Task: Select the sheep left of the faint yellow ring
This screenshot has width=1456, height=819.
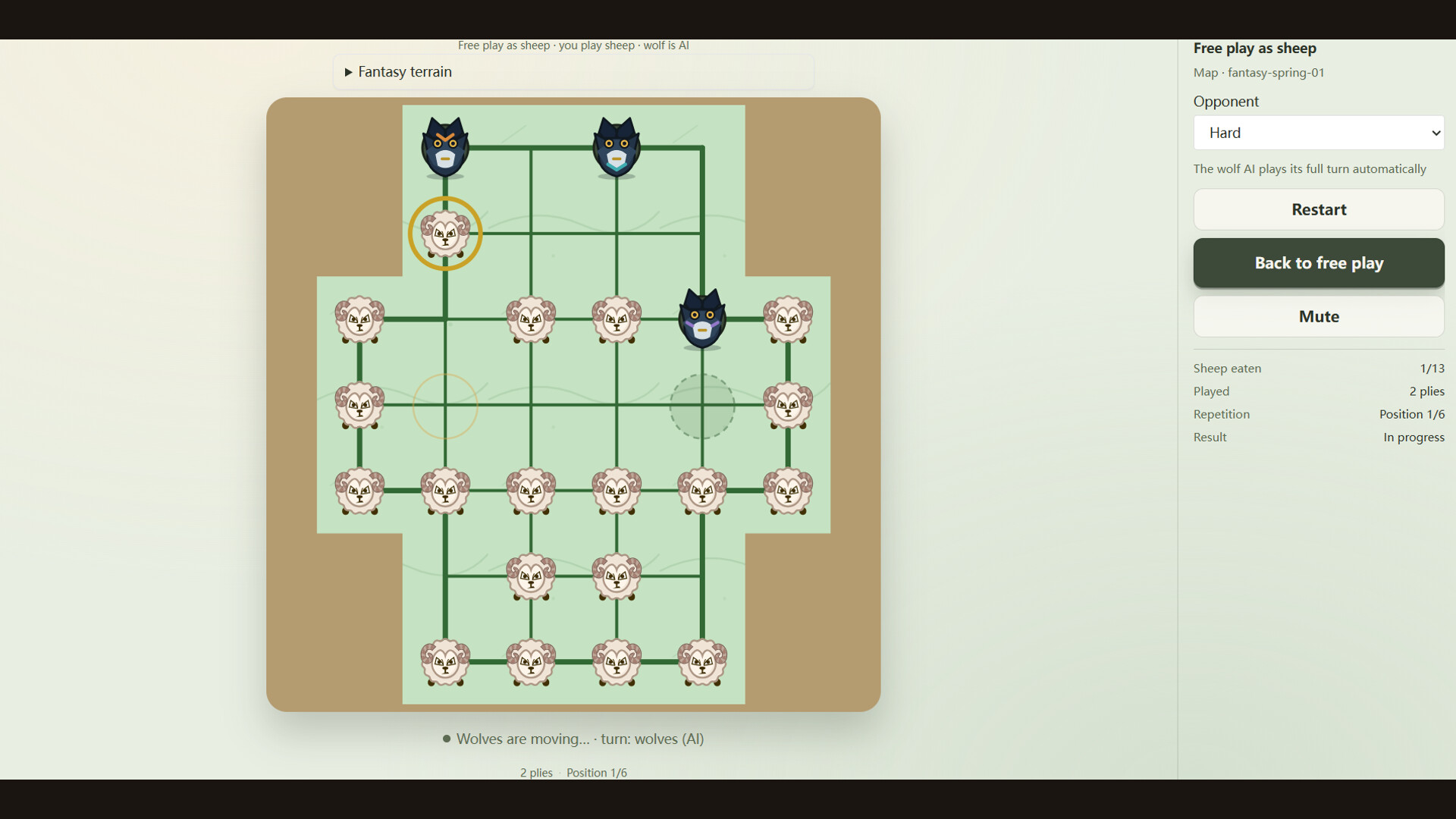Action: tap(359, 405)
